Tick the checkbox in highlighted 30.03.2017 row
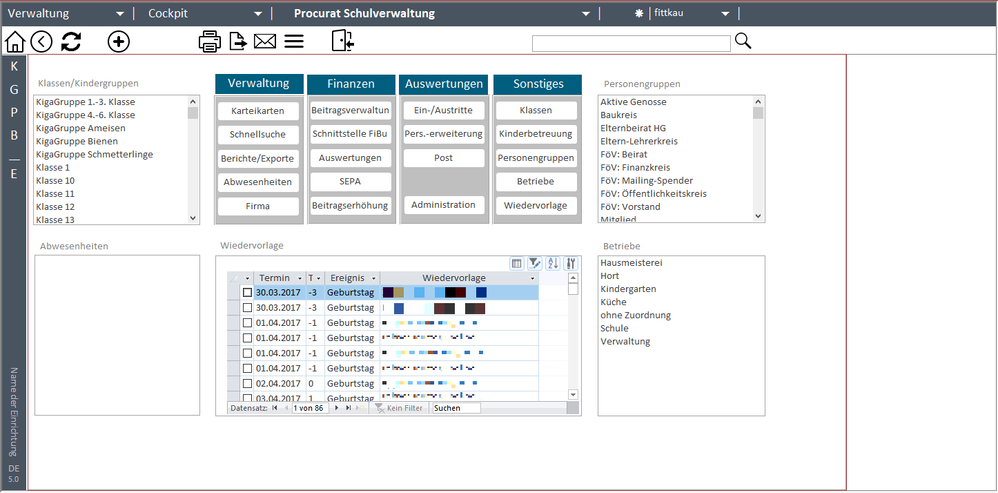The width and height of the screenshot is (998, 493). click(x=247, y=293)
